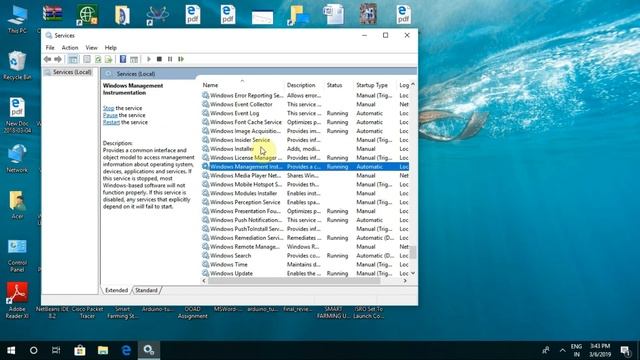Image resolution: width=640 pixels, height=360 pixels.
Task: Sort by the Startup Type column header
Action: pos(375,85)
